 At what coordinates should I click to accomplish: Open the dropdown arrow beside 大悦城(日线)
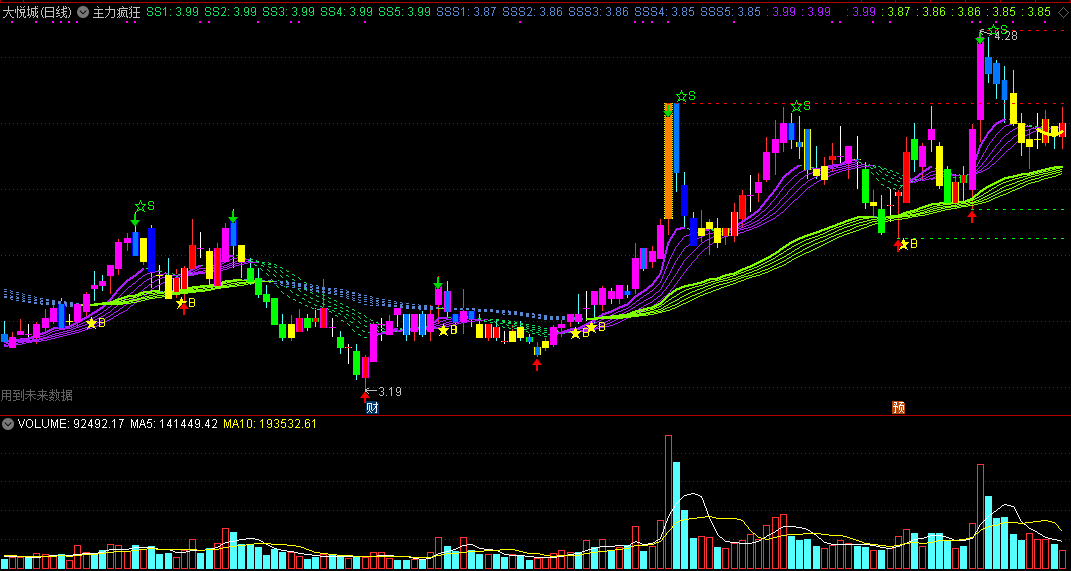pos(83,12)
